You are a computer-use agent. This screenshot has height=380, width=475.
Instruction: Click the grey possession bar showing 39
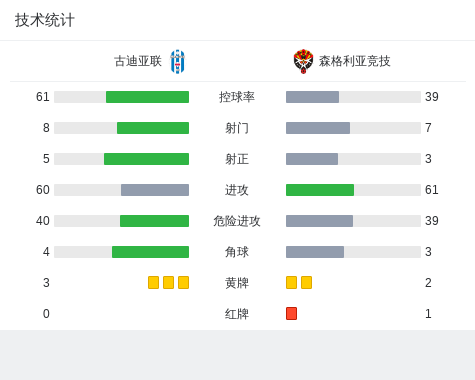coord(312,97)
